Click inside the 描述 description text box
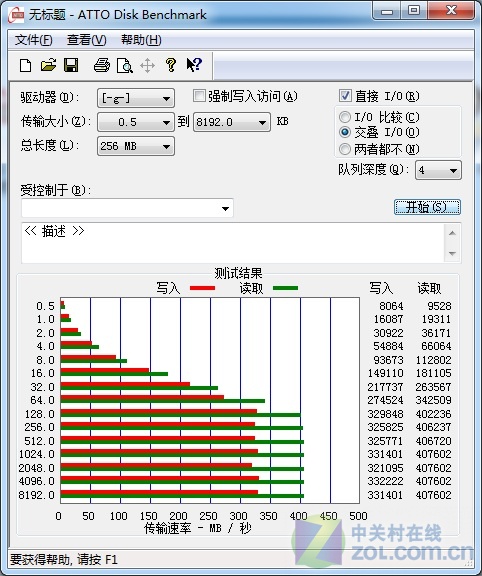Image resolution: width=482 pixels, height=576 pixels. 233,243
